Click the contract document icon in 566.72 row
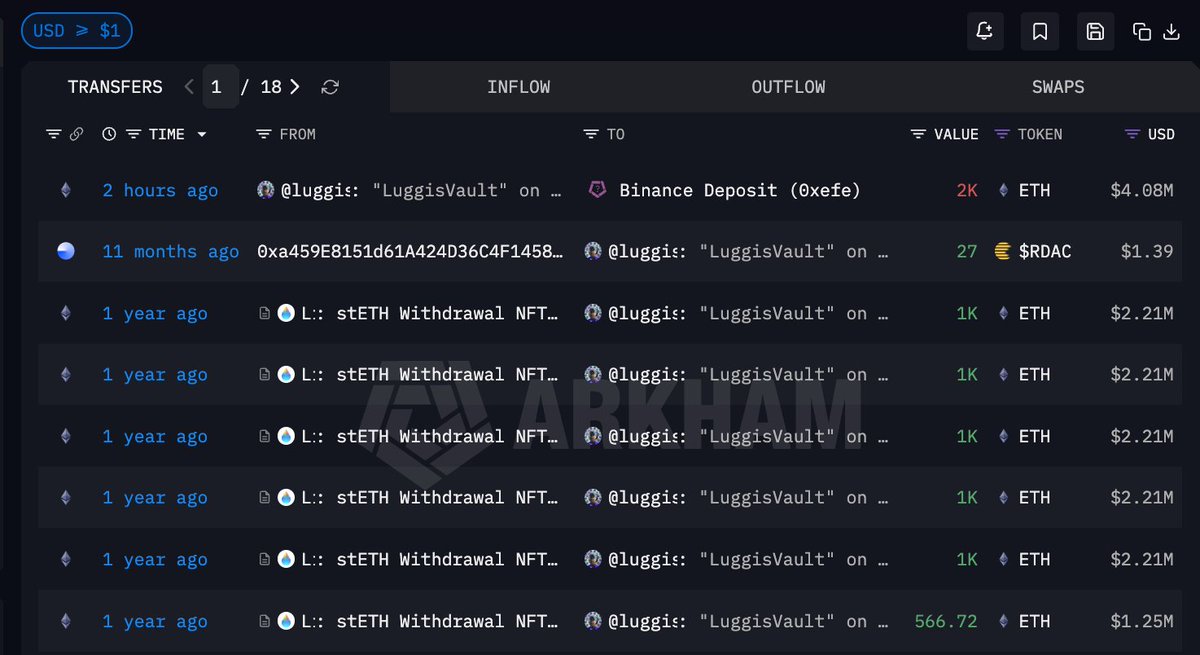 pyautogui.click(x=264, y=621)
